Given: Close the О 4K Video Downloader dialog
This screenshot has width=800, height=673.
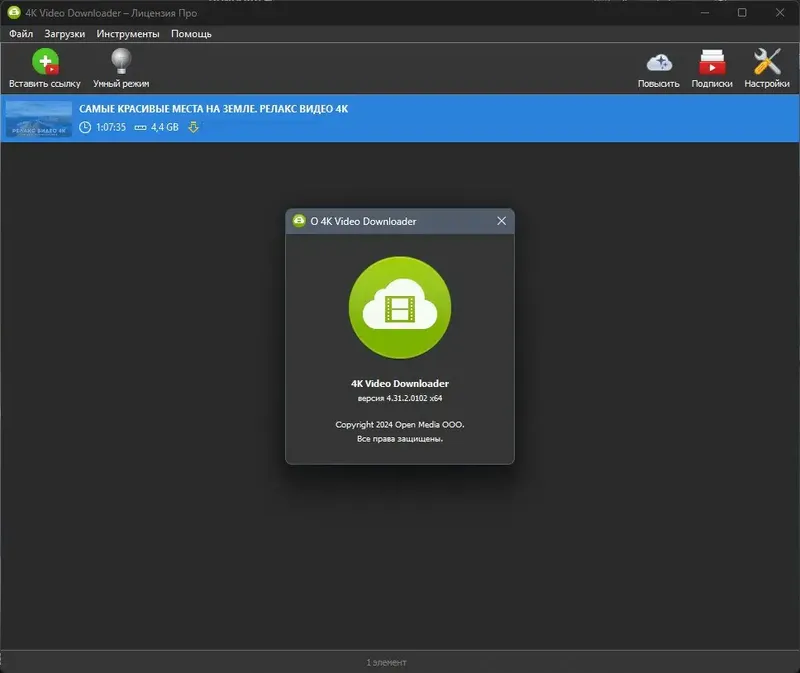Looking at the screenshot, I should 502,221.
